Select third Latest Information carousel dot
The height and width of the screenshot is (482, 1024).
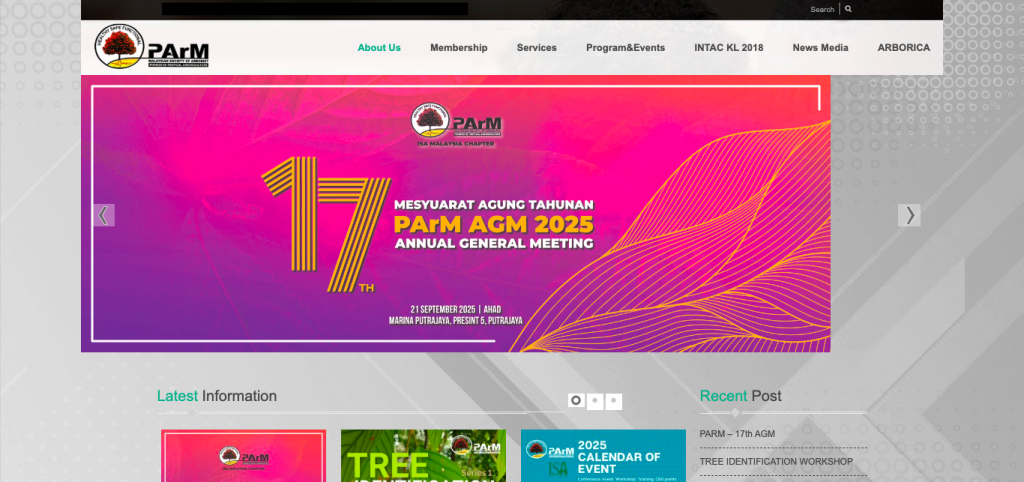[614, 400]
